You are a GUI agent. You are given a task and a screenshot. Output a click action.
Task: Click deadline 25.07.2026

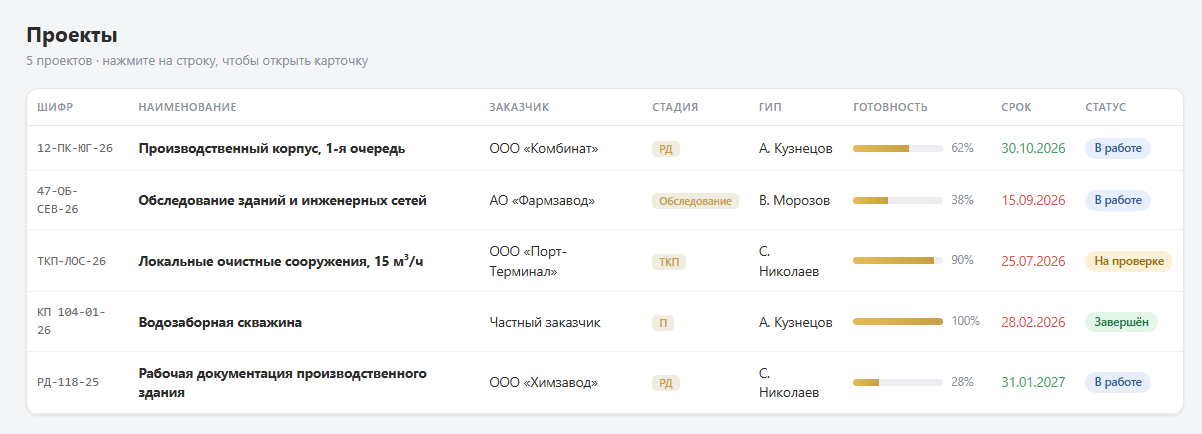pos(1033,261)
